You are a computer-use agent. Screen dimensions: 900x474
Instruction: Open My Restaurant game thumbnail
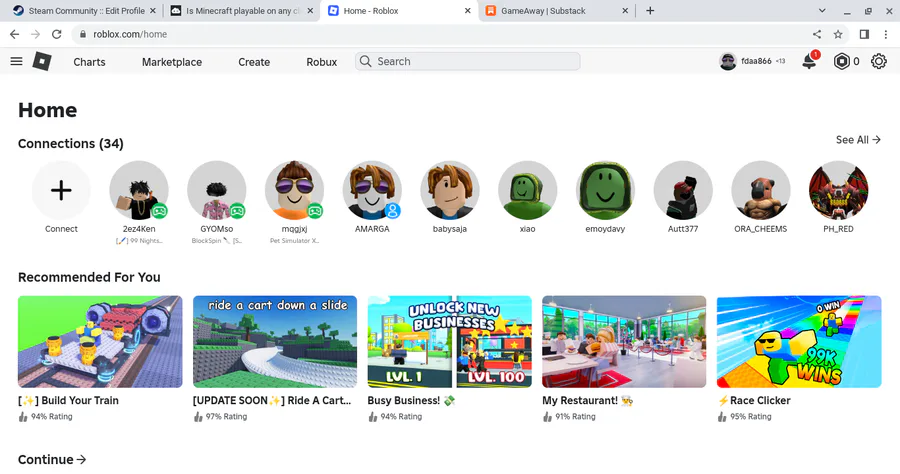pos(624,341)
